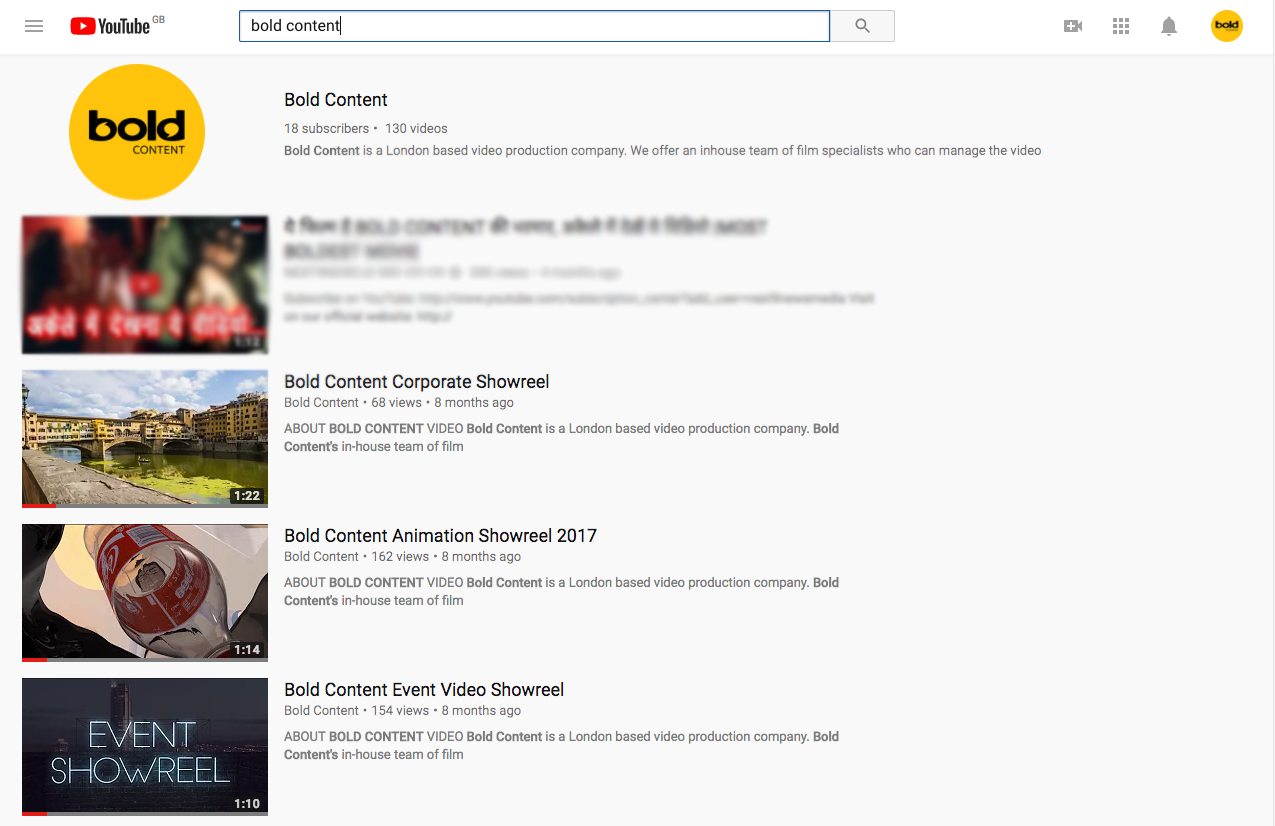Click the channel description about London-based production

pos(663,151)
